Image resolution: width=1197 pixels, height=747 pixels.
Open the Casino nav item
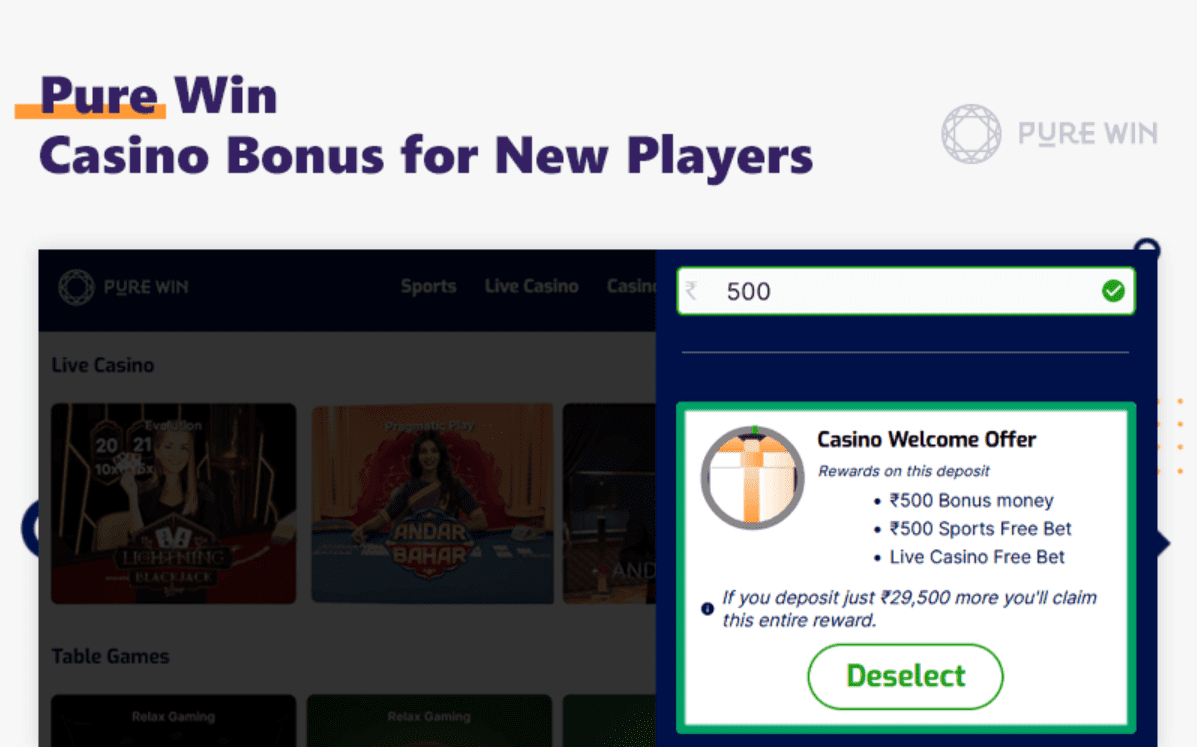coord(631,287)
